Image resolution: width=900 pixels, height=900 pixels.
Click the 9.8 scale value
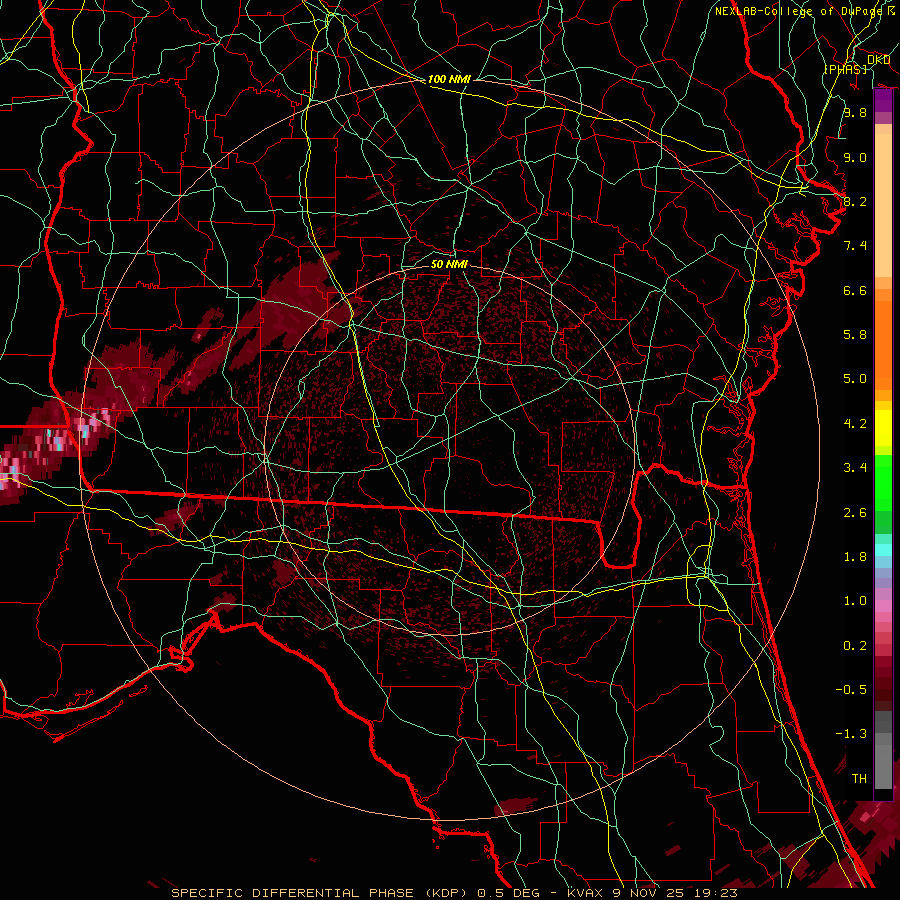click(x=855, y=112)
